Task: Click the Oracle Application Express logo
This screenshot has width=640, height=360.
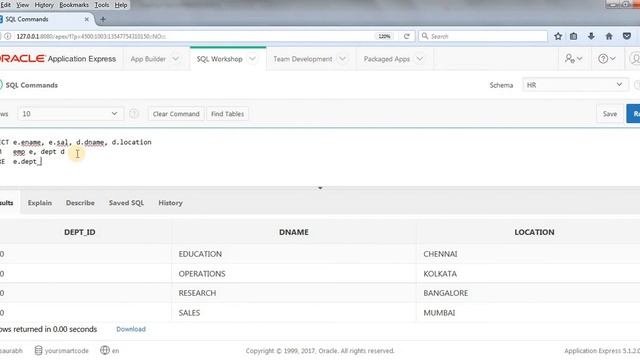Action: (x=58, y=59)
